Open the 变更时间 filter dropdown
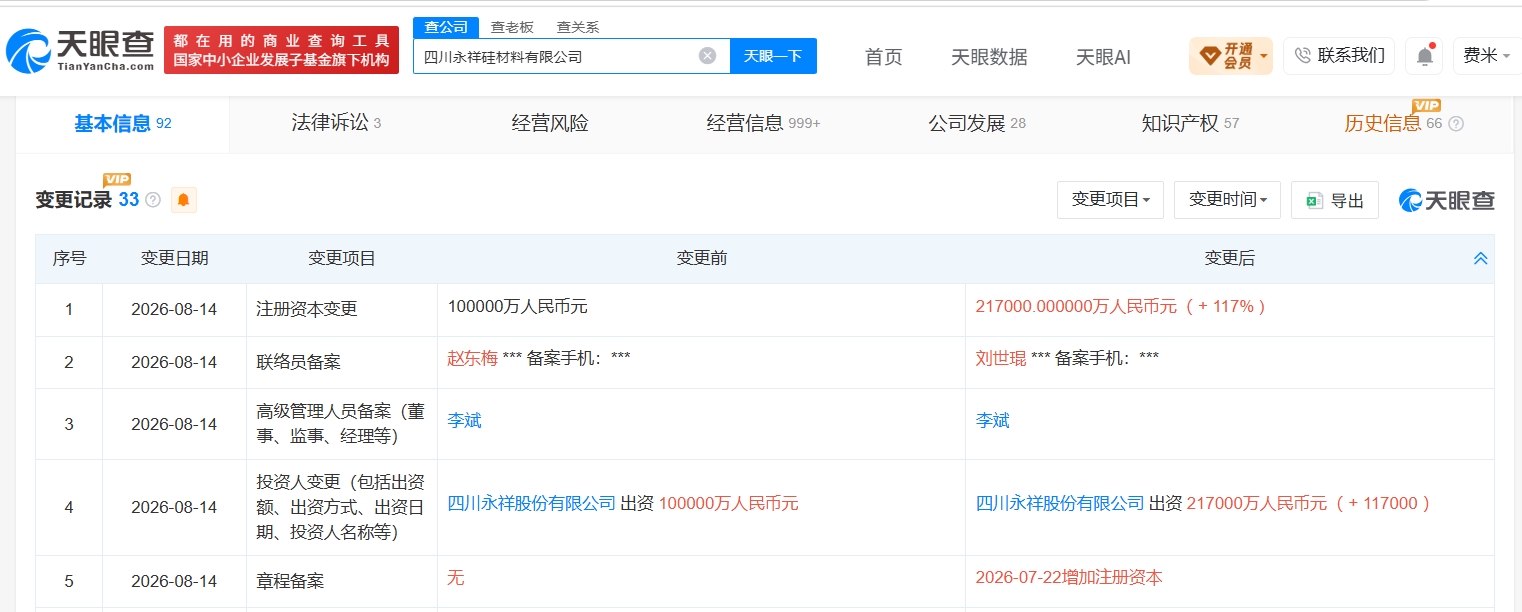The width and height of the screenshot is (1522, 612). [x=1227, y=200]
